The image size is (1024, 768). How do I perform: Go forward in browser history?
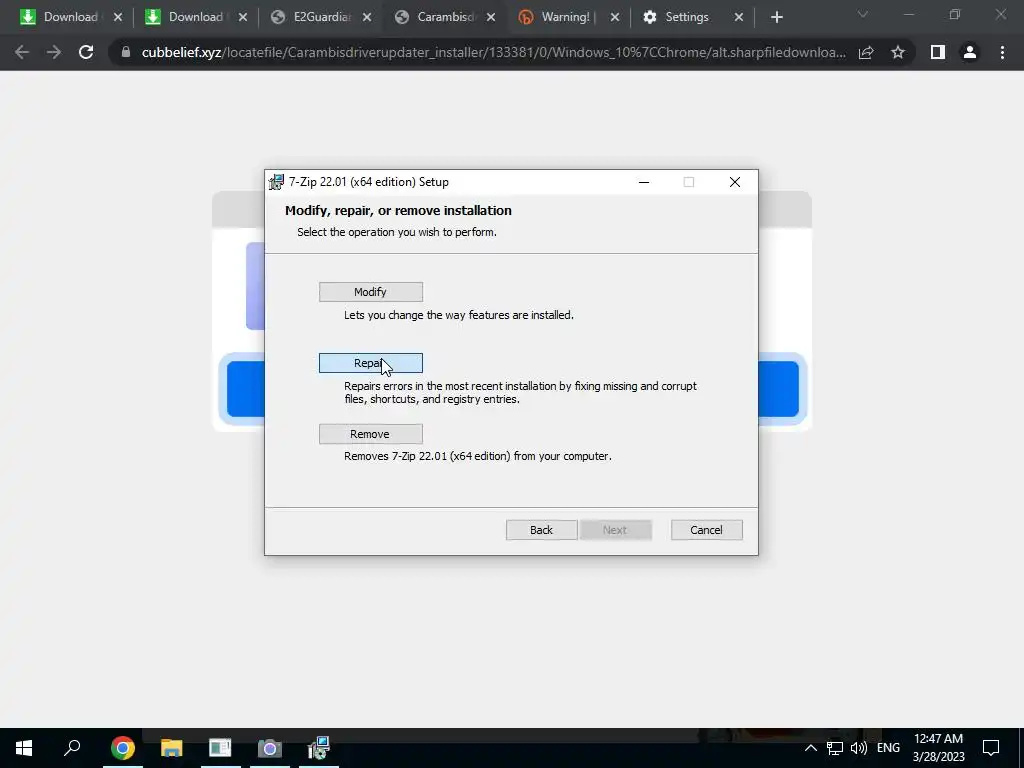[54, 52]
